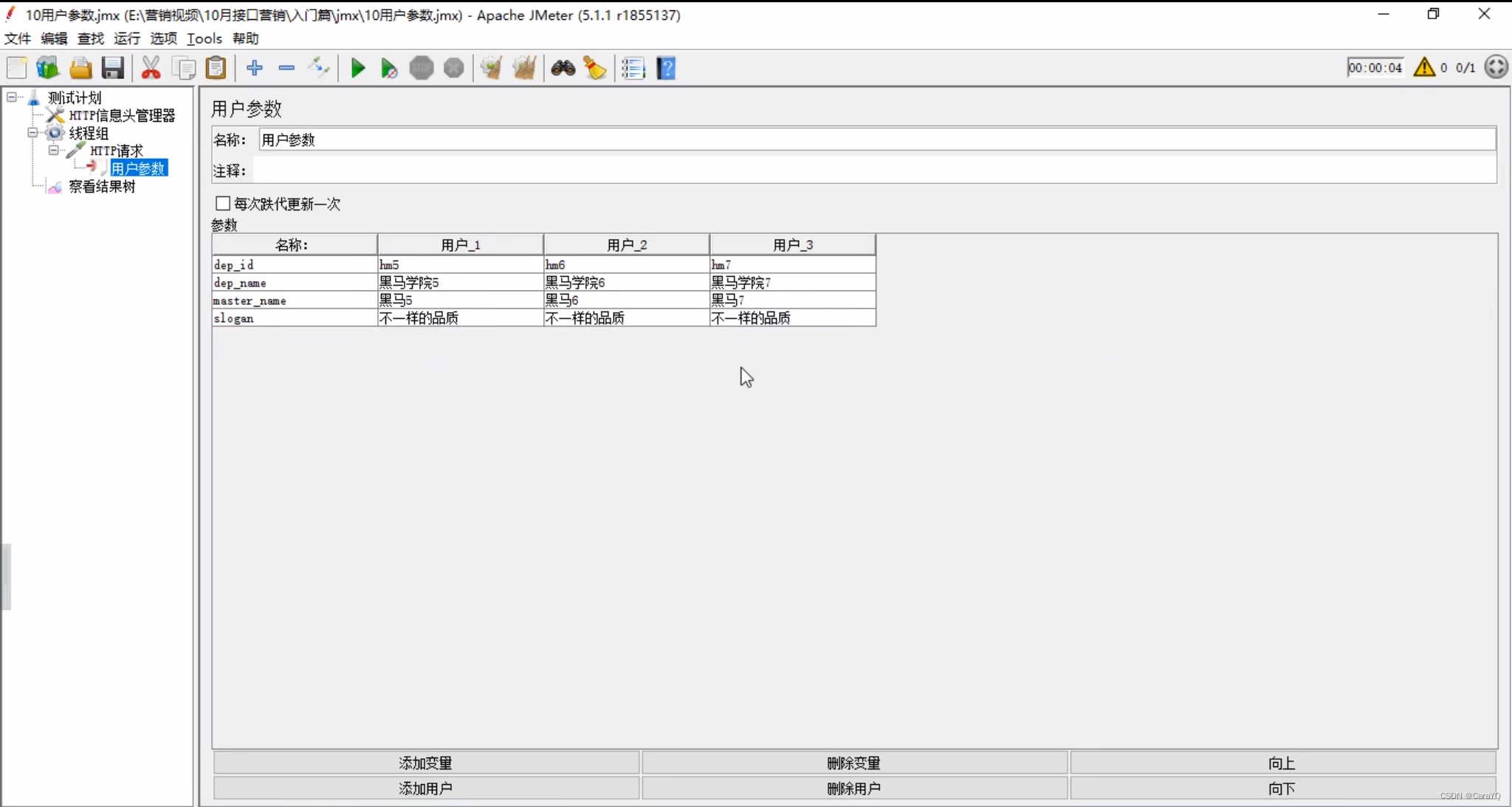
Task: Click the Clear broom icon
Action: click(x=492, y=68)
